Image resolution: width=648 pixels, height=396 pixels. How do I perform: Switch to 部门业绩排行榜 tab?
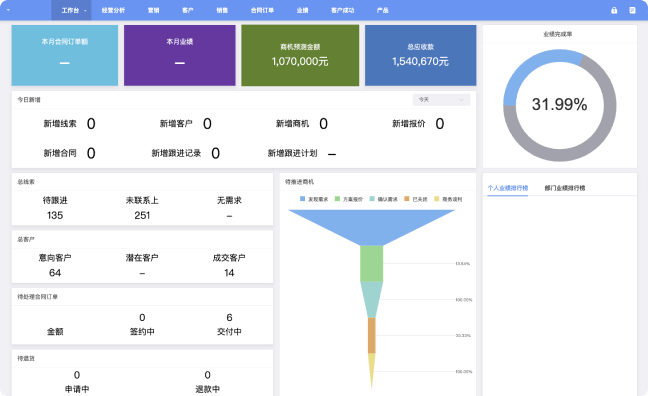click(x=565, y=188)
